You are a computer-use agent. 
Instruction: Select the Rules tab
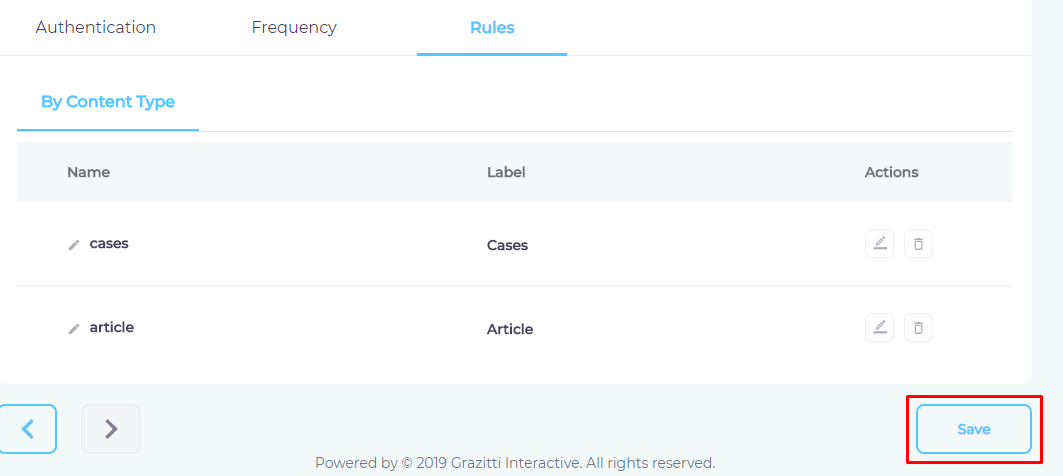point(492,28)
